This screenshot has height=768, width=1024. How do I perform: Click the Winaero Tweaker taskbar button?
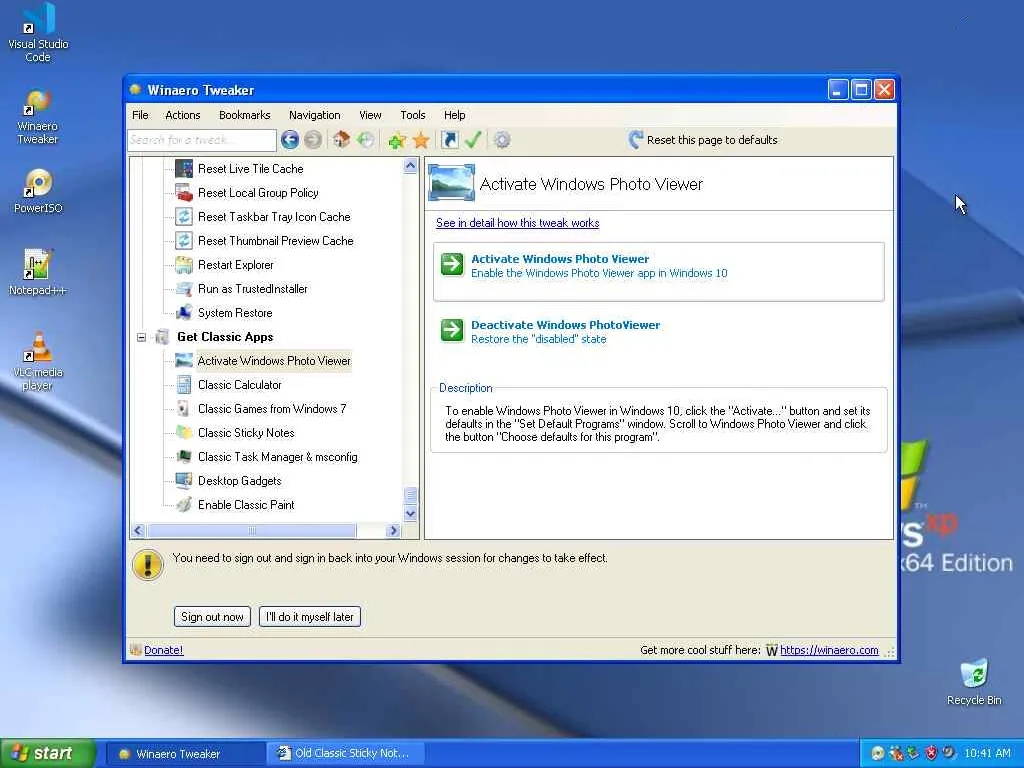pyautogui.click(x=185, y=753)
